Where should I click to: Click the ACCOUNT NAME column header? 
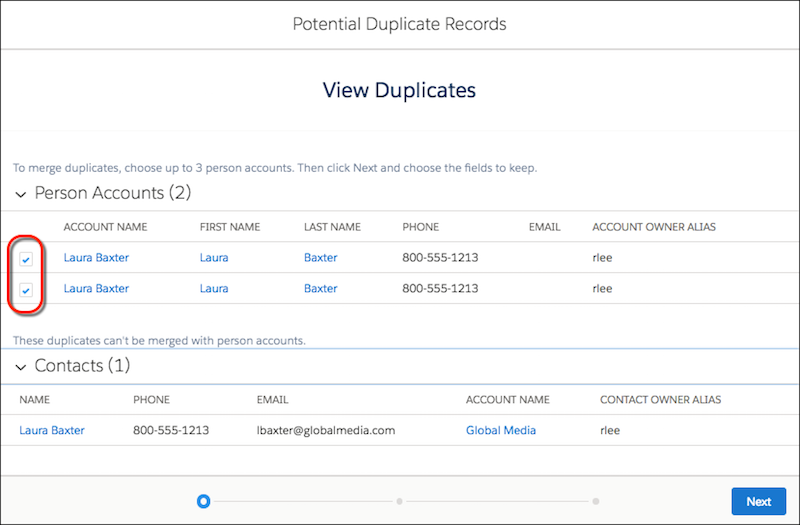pos(105,227)
